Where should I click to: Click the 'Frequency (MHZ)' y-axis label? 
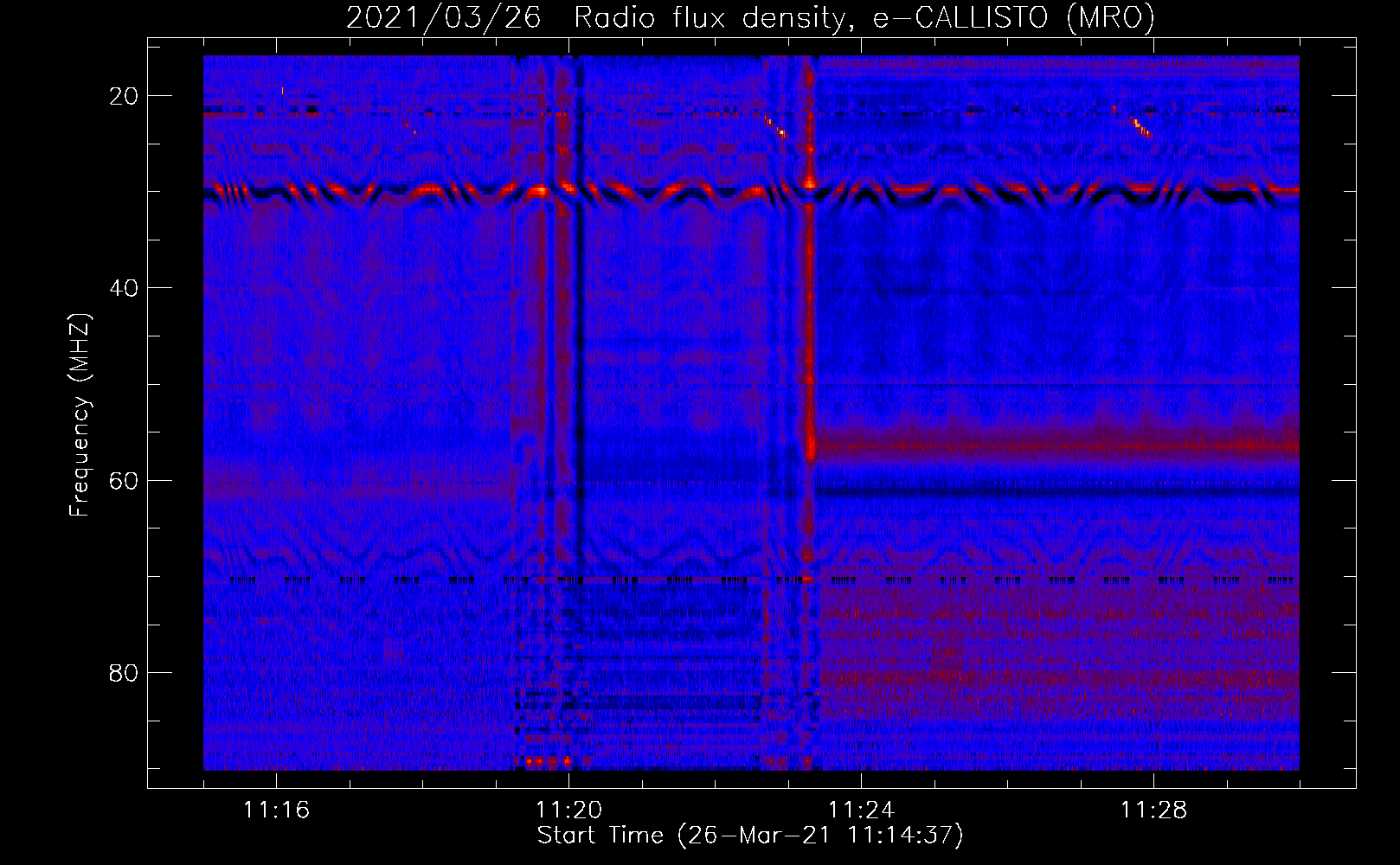[80, 415]
